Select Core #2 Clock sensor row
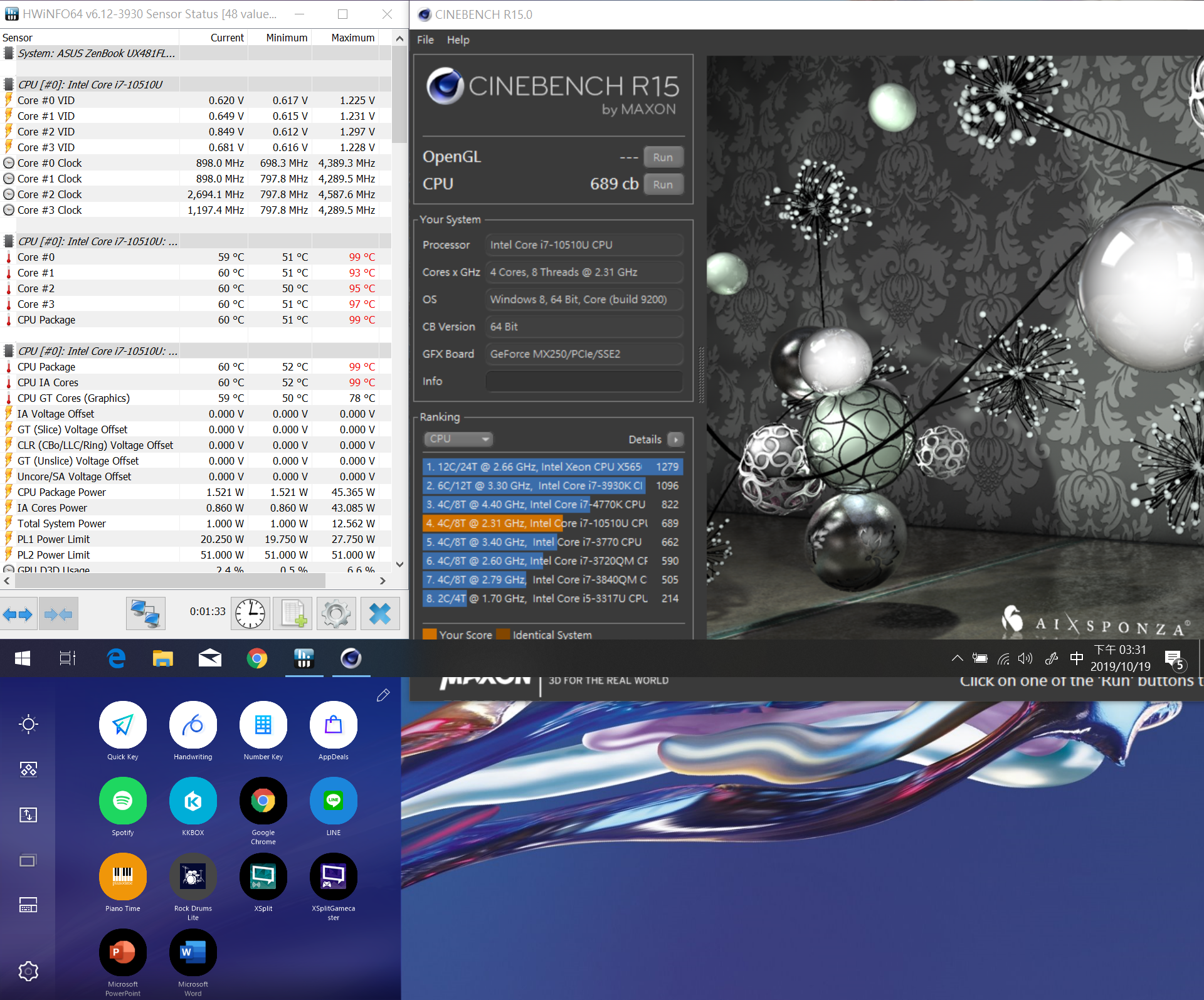Image resolution: width=1204 pixels, height=1000 pixels. 196,194
